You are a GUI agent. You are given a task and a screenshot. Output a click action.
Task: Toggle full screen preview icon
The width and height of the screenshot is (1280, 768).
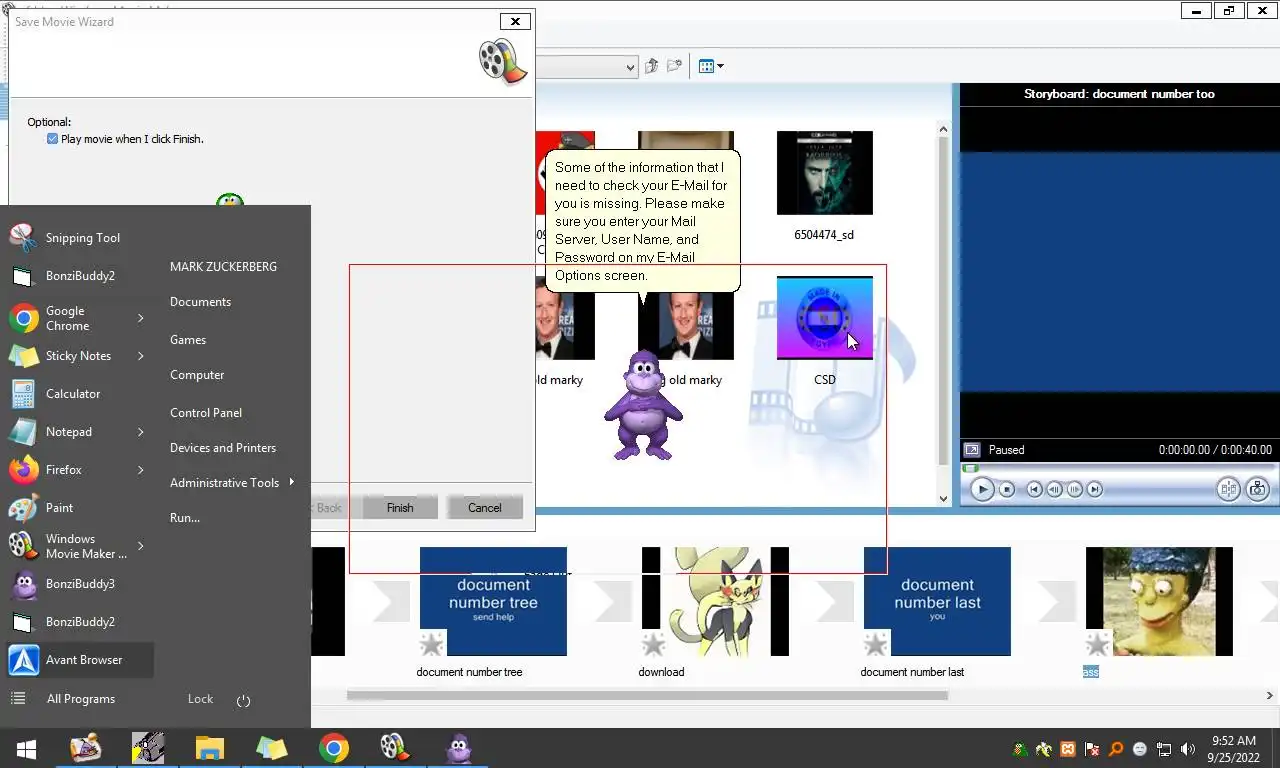pos(970,450)
